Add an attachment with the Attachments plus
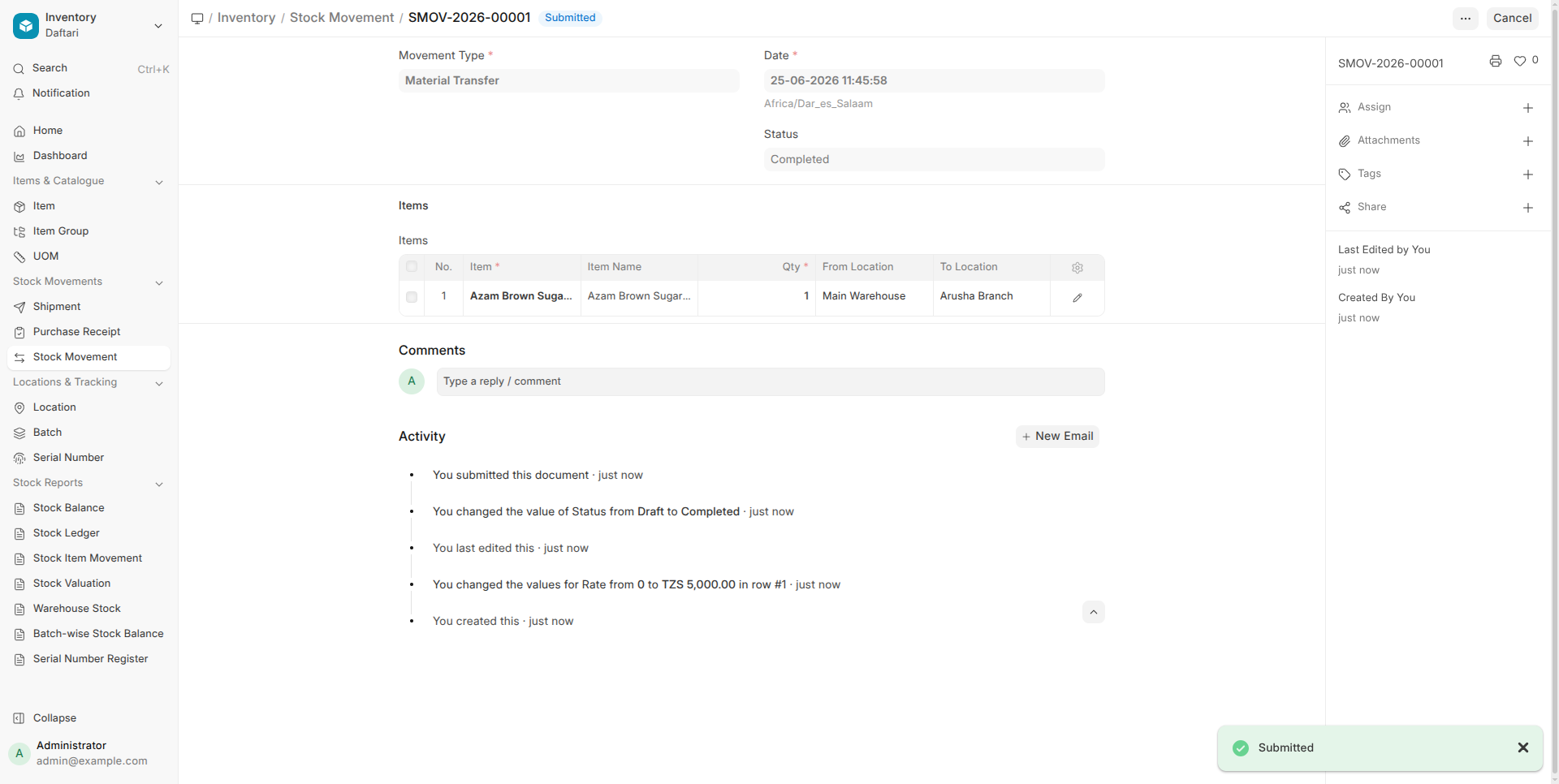This screenshot has height=784, width=1559. [x=1527, y=141]
